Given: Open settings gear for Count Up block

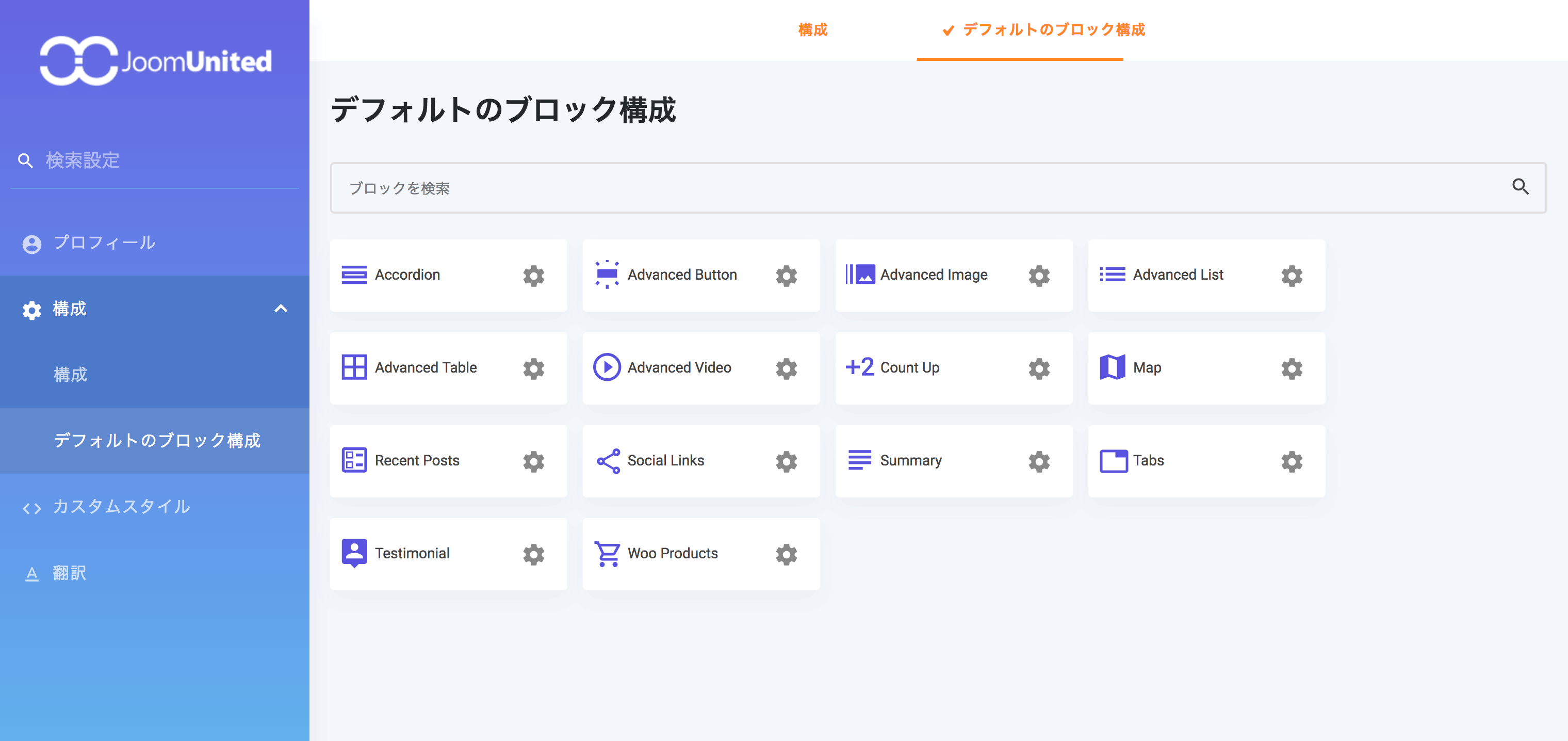Looking at the screenshot, I should [x=1039, y=369].
